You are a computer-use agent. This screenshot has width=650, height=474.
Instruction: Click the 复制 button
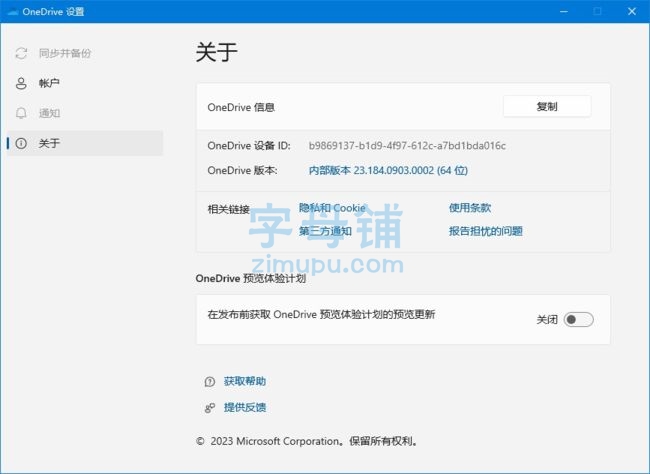tap(547, 107)
